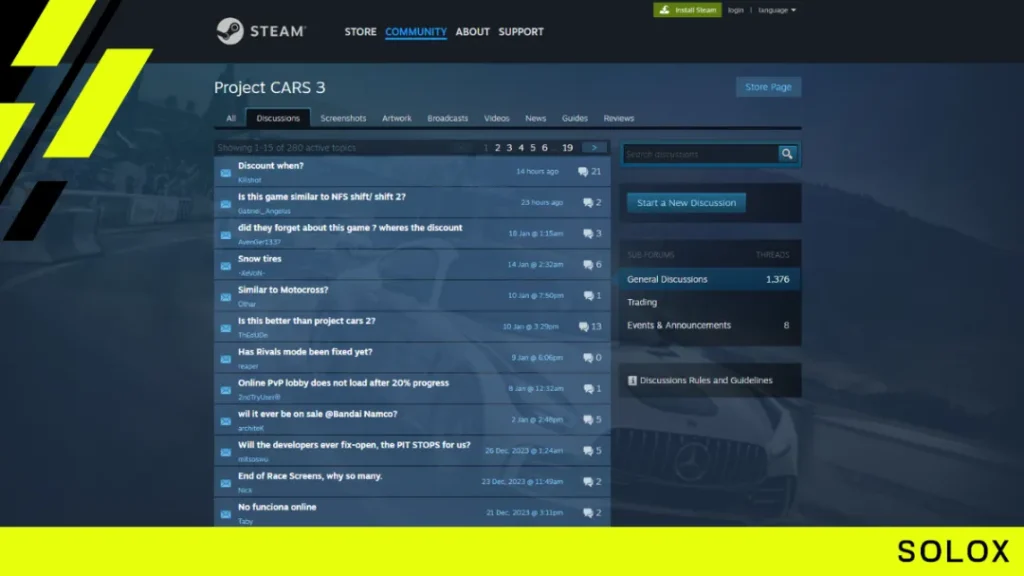Screen dimensions: 1024x576
Task: Open 'did they forget about this game' topic
Action: coord(350,228)
